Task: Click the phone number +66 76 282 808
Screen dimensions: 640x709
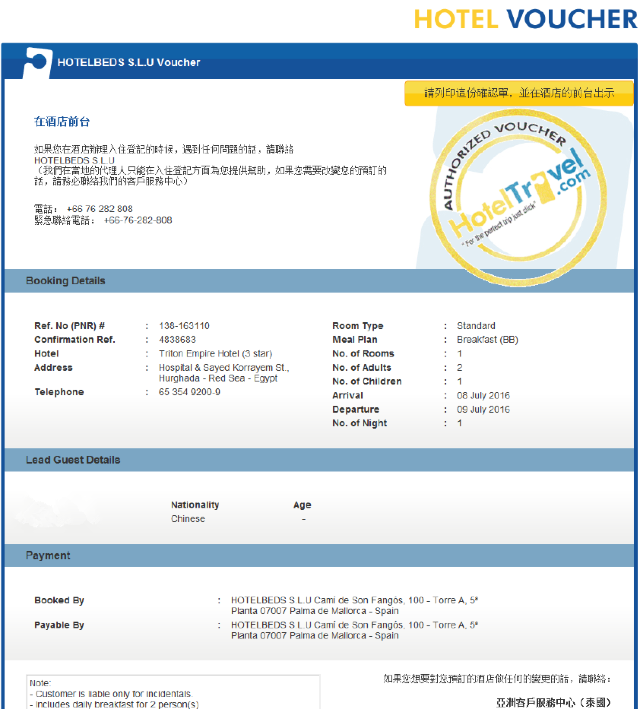Action: tap(100, 209)
